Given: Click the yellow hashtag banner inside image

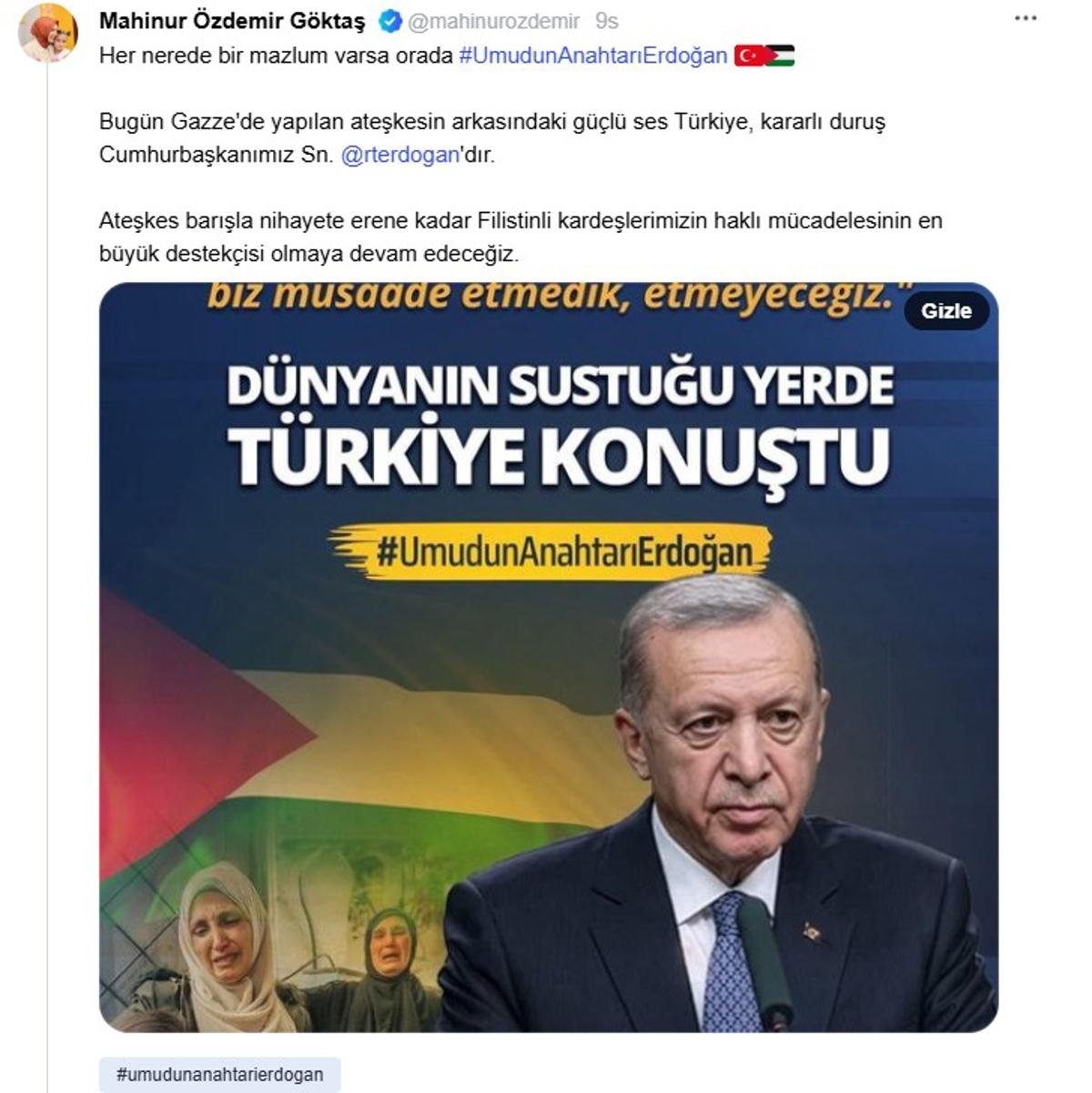Looking at the screenshot, I should tap(550, 552).
